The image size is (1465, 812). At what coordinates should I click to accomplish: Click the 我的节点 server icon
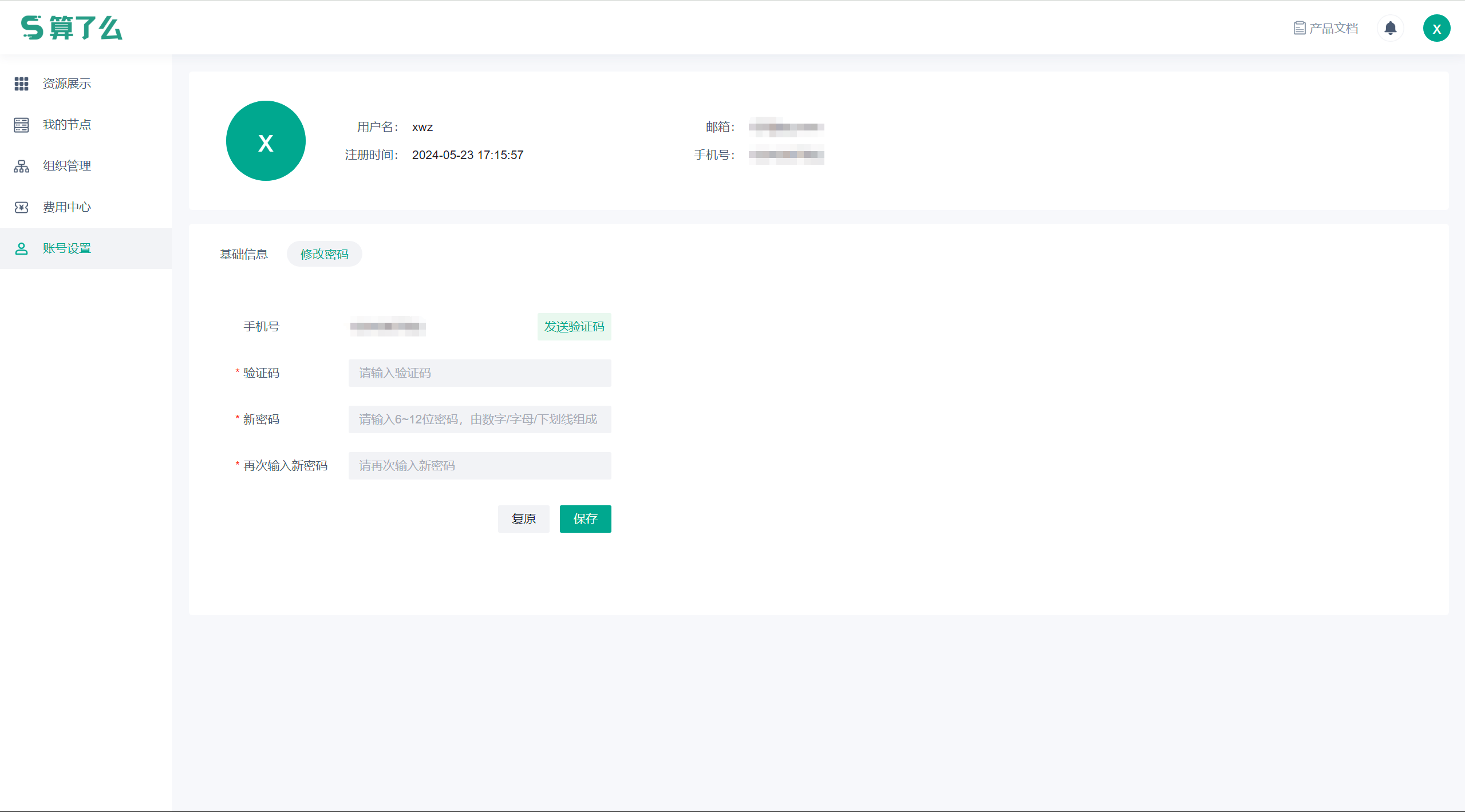pyautogui.click(x=21, y=125)
